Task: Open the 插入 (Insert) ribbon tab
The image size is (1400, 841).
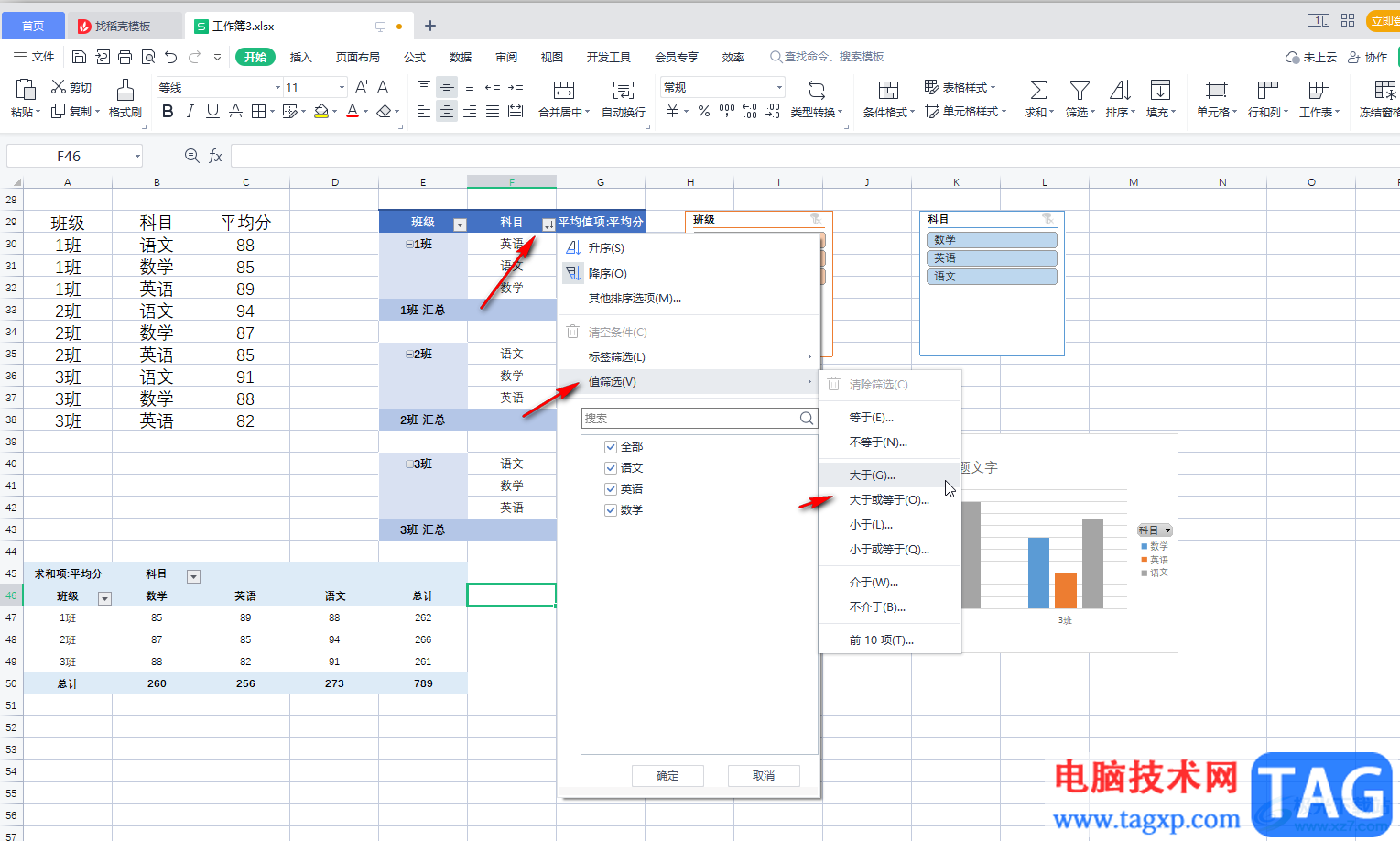Action: tap(300, 57)
